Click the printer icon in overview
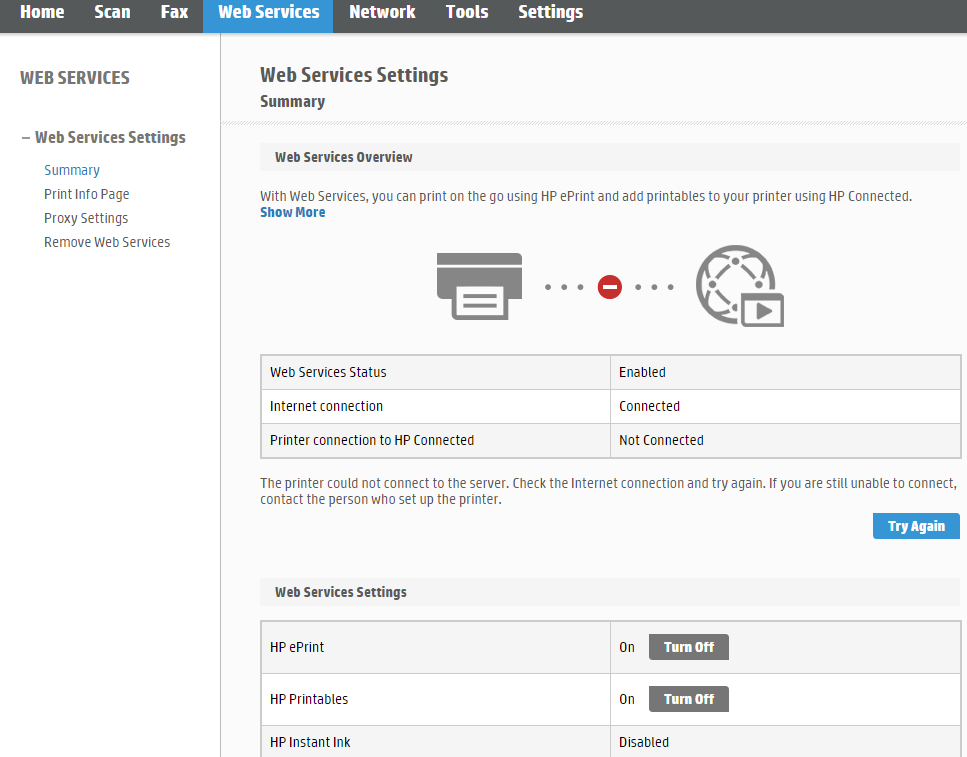967x757 pixels. pos(479,286)
